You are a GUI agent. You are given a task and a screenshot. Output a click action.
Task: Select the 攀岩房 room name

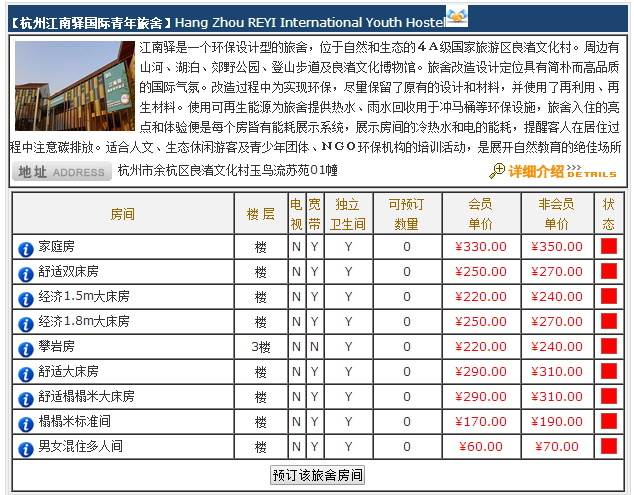click(56, 347)
